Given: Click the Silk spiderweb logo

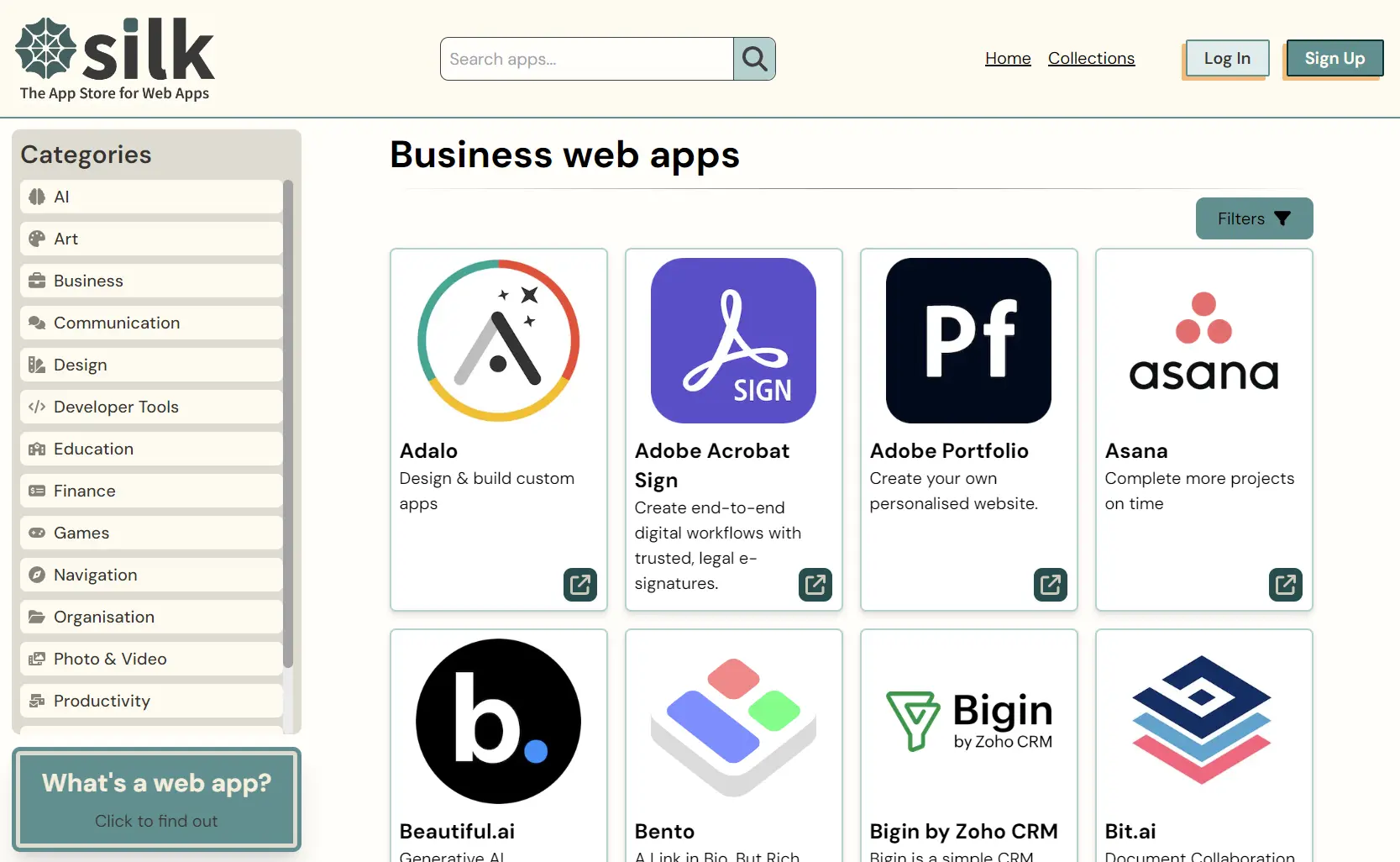Looking at the screenshot, I should point(46,49).
